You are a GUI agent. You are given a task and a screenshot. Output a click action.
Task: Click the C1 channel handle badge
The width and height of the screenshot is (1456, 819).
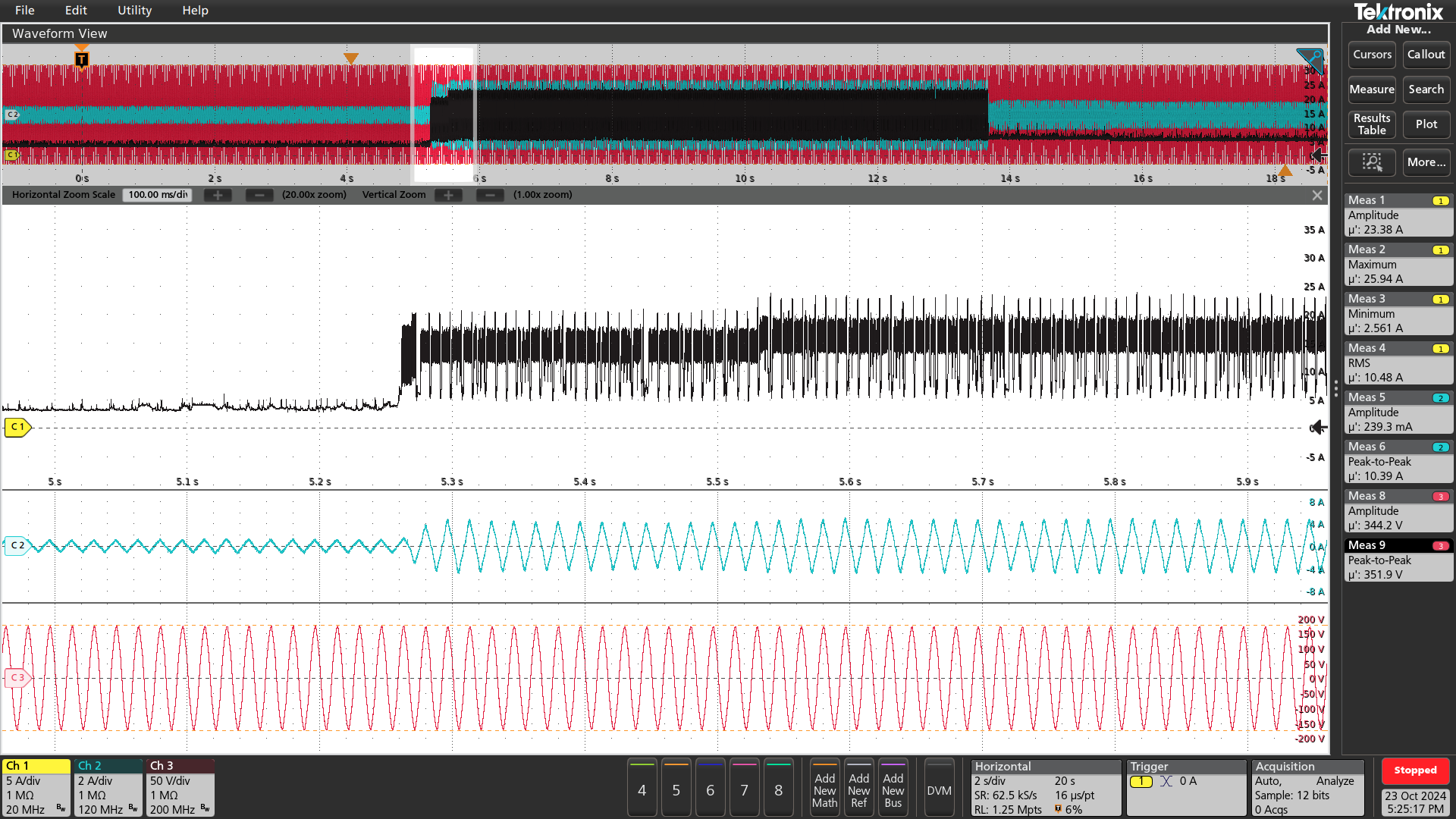(x=17, y=427)
